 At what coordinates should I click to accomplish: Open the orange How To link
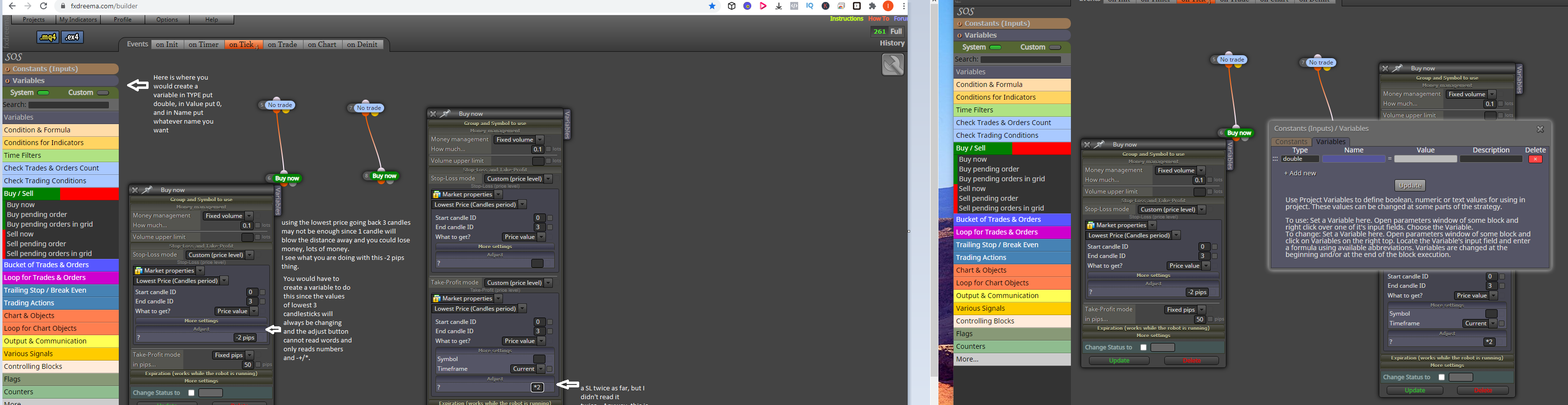point(878,19)
